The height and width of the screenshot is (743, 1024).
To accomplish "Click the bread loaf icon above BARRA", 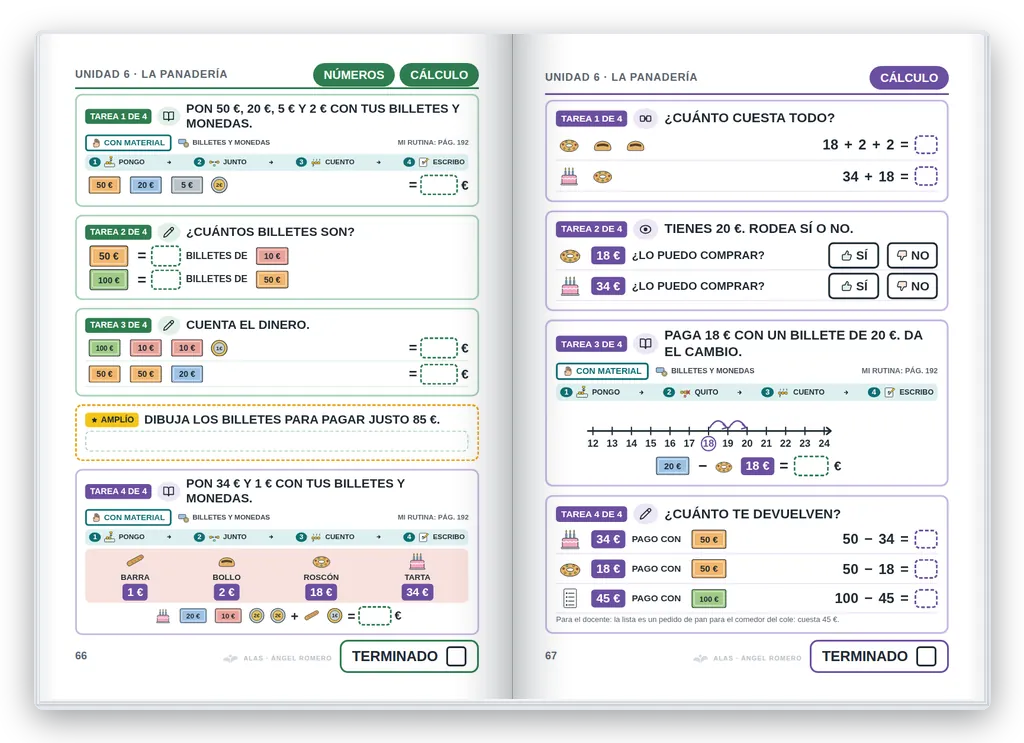I will (x=135, y=561).
